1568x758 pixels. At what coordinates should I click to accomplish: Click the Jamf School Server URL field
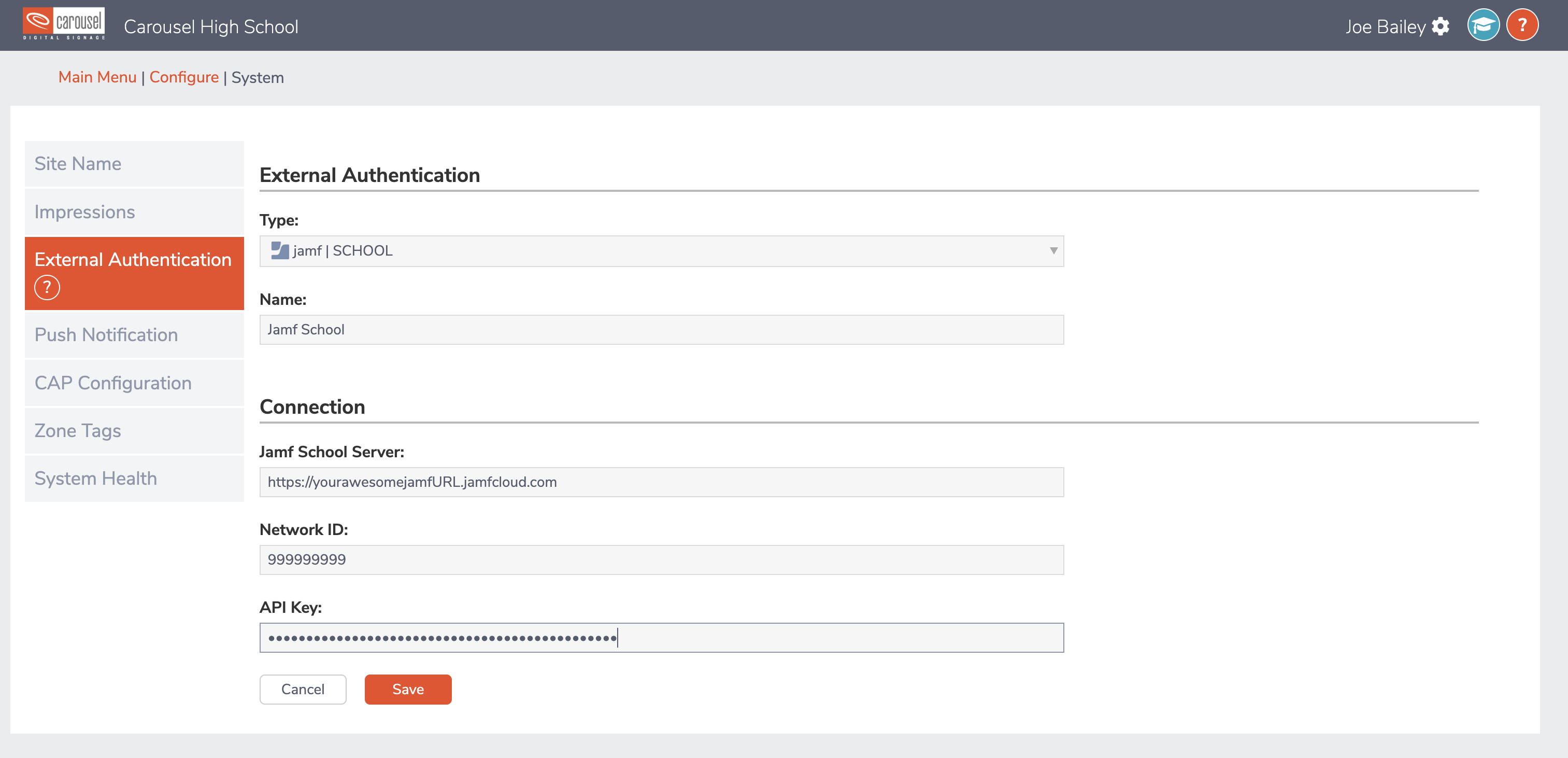click(661, 482)
